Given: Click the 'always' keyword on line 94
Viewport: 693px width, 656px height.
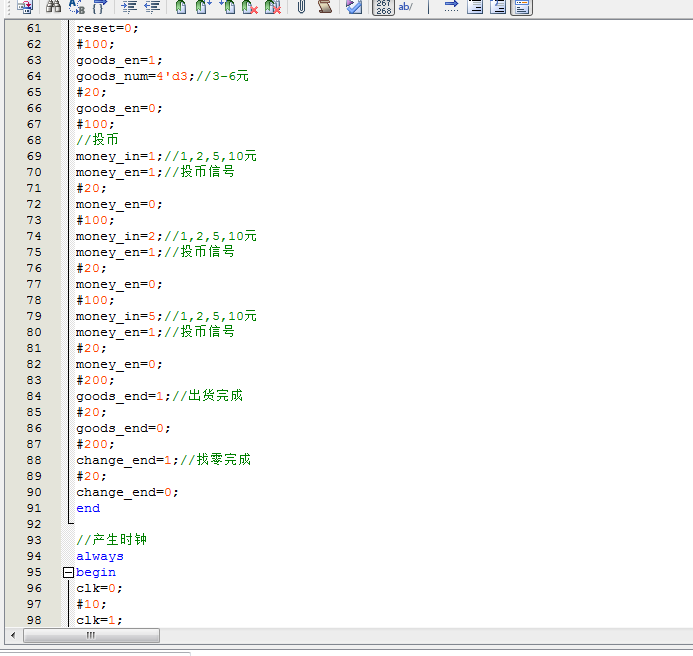Looking at the screenshot, I should point(100,556).
